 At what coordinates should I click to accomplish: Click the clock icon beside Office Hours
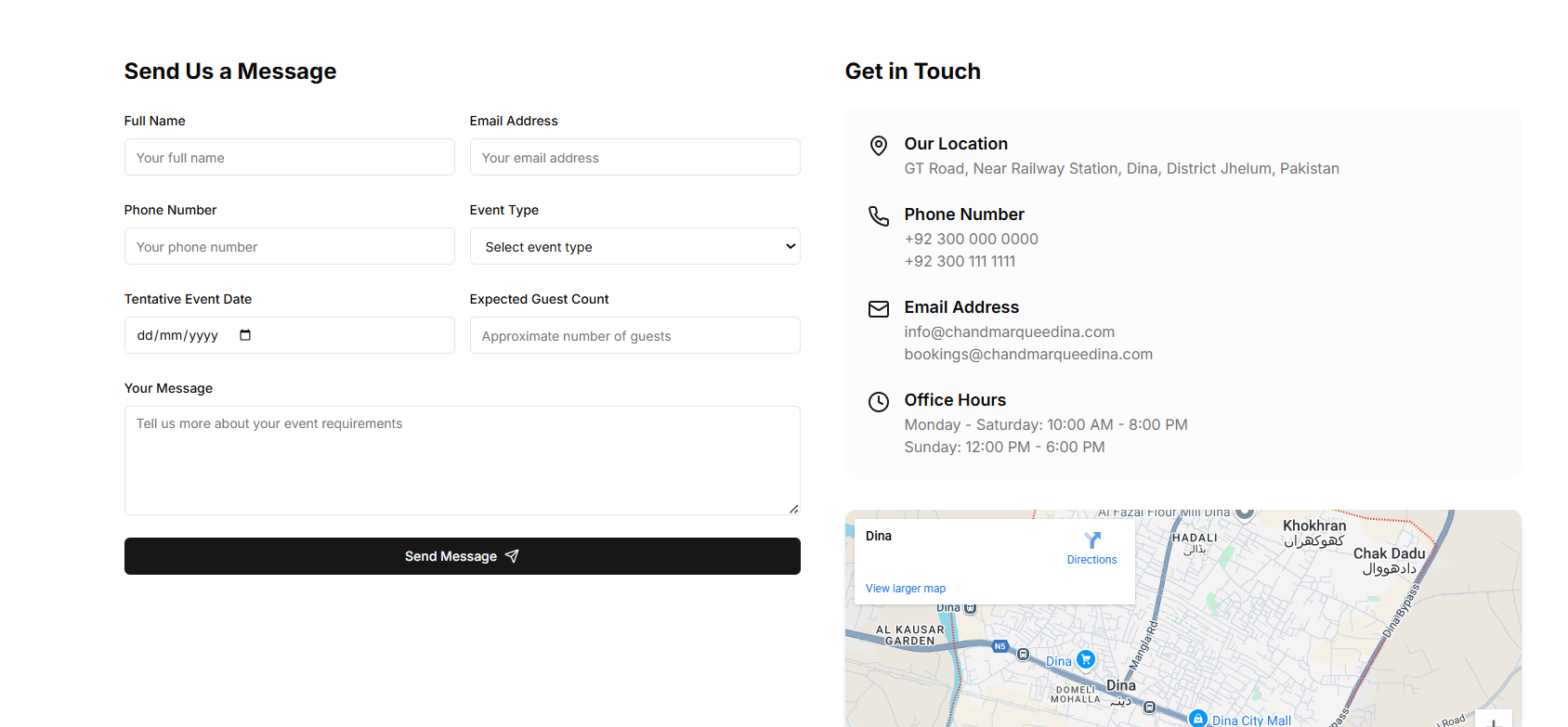[878, 402]
